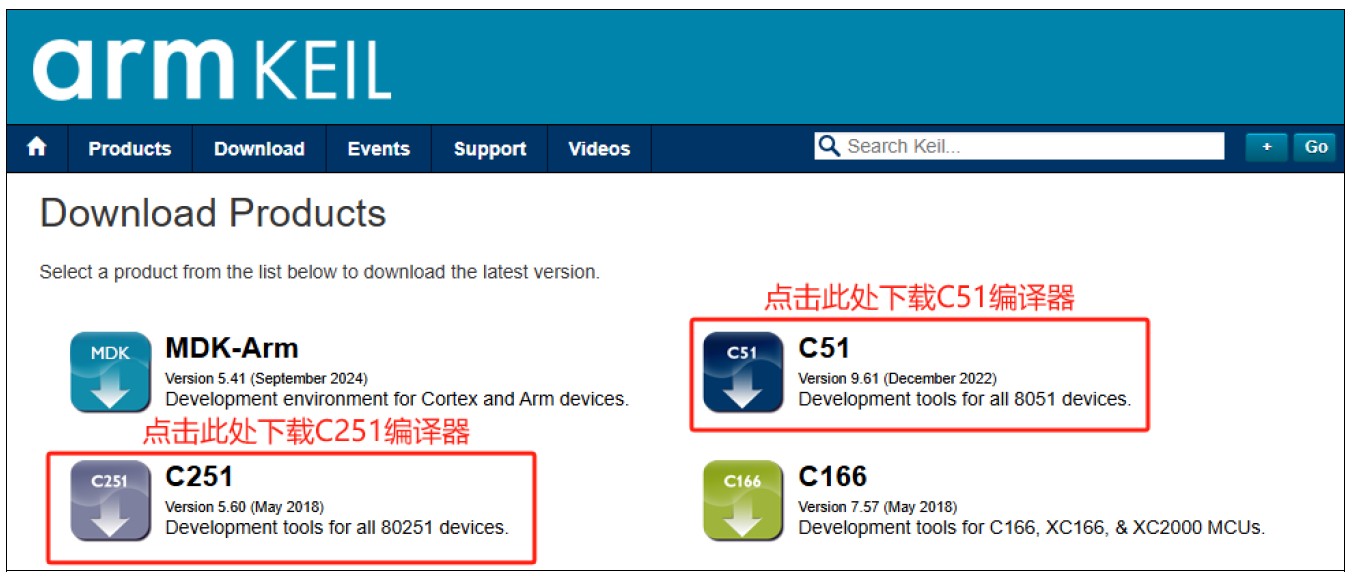
Task: Open the Download menu
Action: pos(259,149)
